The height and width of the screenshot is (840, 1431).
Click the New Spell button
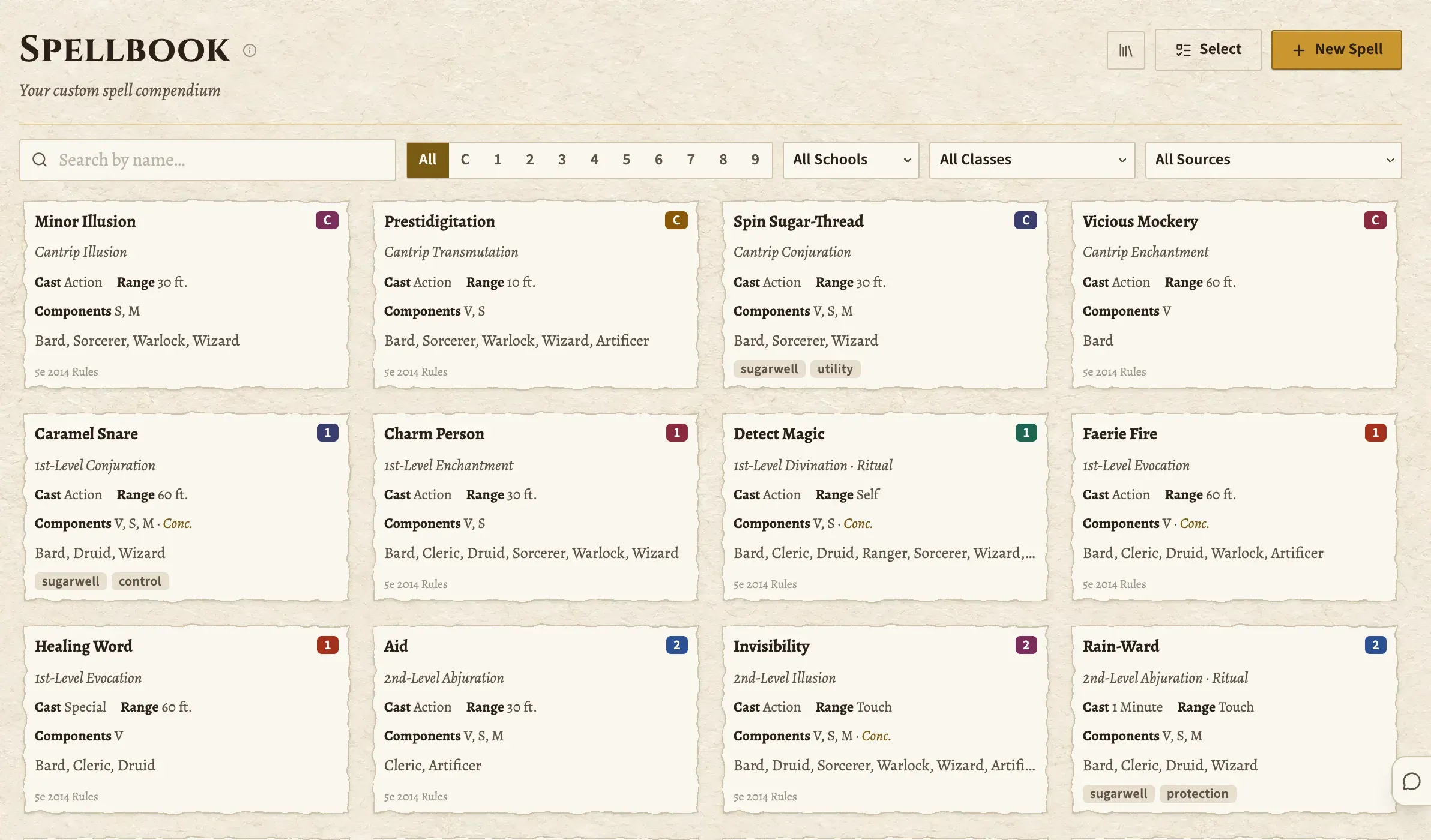pos(1336,50)
